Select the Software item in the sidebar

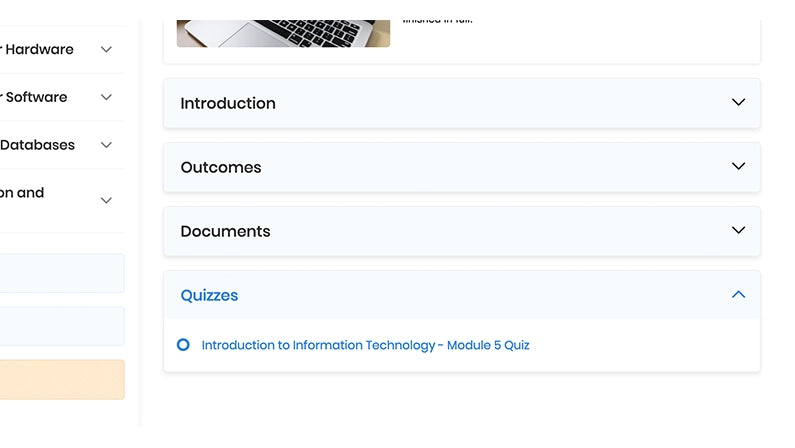(36, 97)
